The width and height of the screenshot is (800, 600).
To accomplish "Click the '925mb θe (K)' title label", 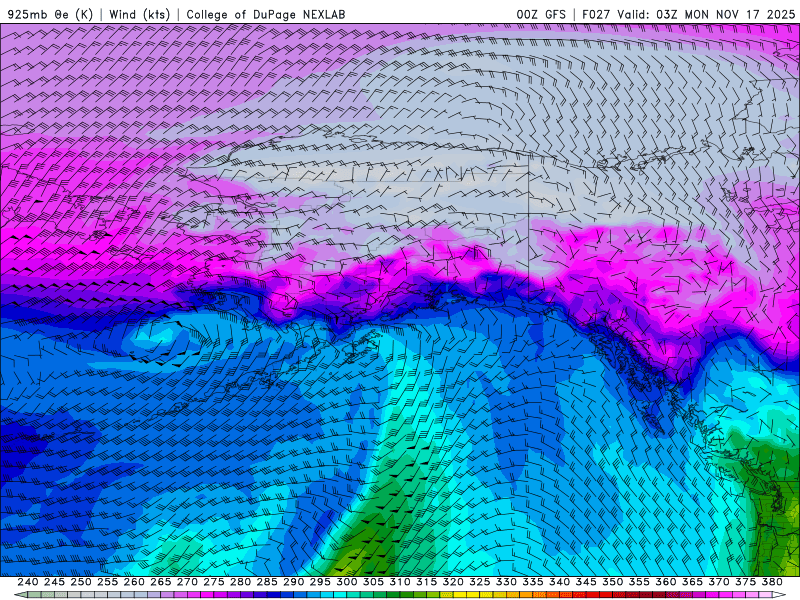I will (50, 14).
